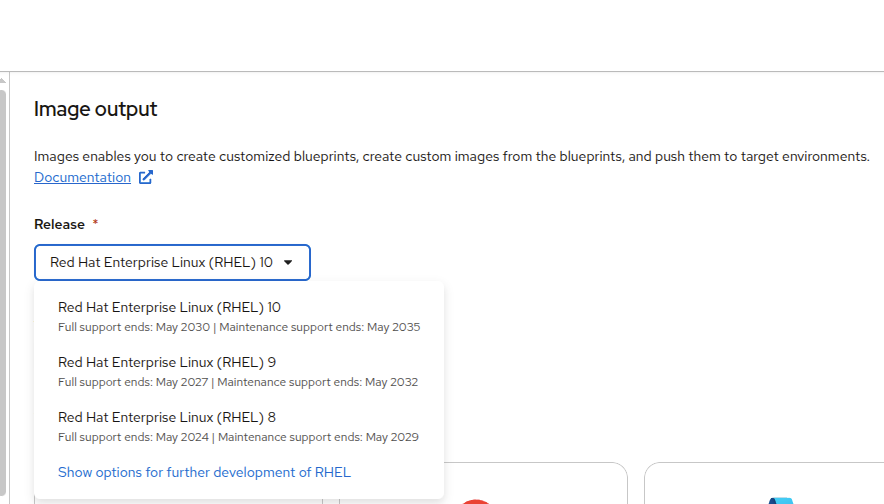Image resolution: width=884 pixels, height=504 pixels.
Task: Click the scrollbar up arrow
Action: (x=3, y=80)
